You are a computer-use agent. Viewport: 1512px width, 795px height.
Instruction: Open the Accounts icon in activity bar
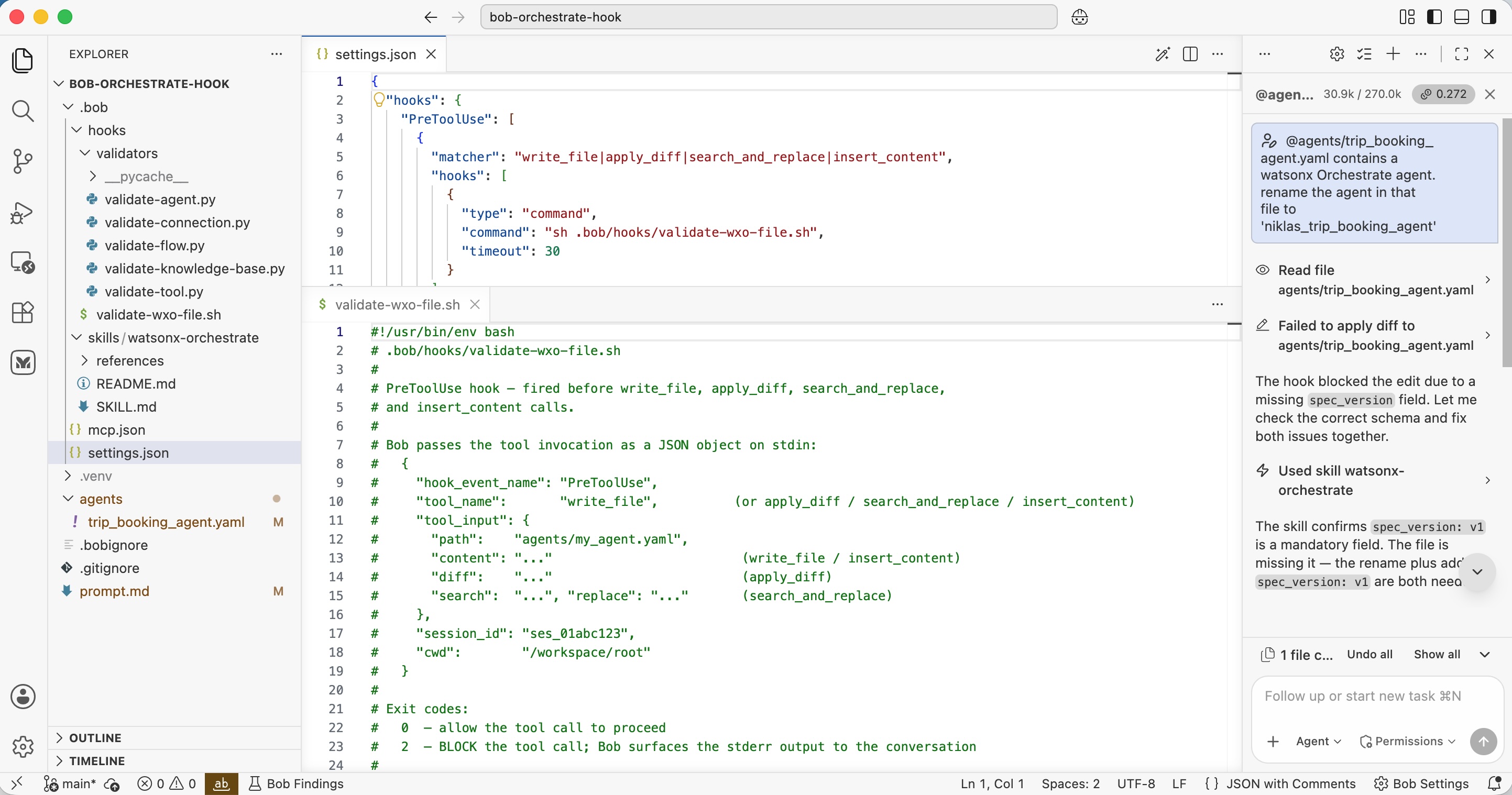coord(23,697)
